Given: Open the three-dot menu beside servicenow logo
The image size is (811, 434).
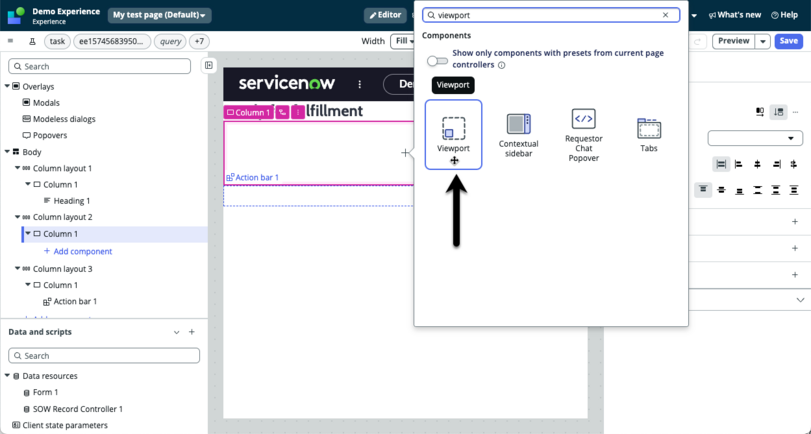Looking at the screenshot, I should 360,84.
